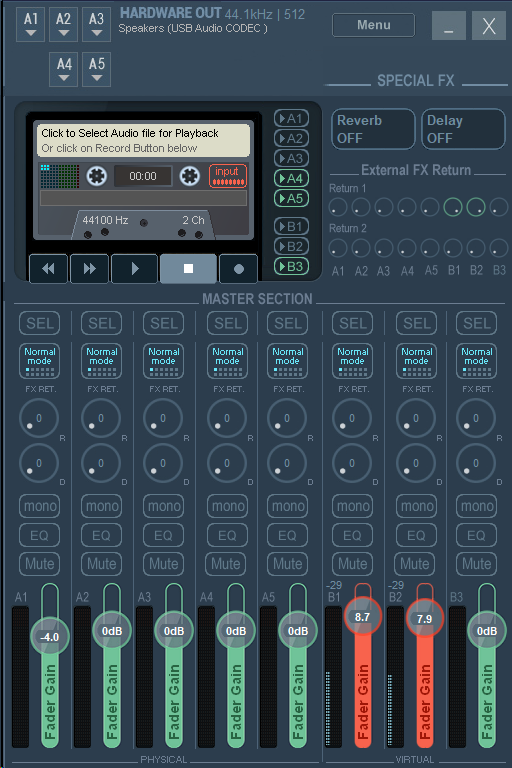Disable recorder routing to A4
The image size is (512, 768).
tap(292, 178)
